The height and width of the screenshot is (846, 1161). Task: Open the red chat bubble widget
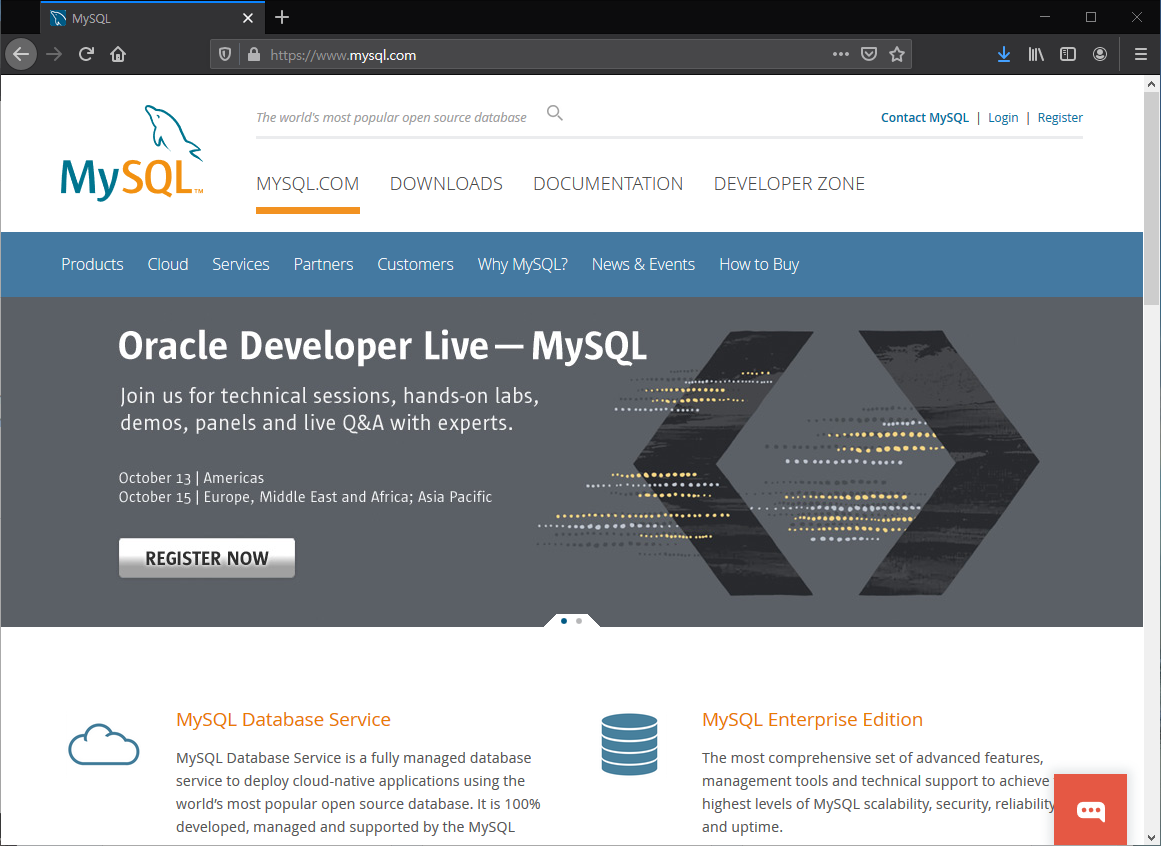click(1091, 810)
